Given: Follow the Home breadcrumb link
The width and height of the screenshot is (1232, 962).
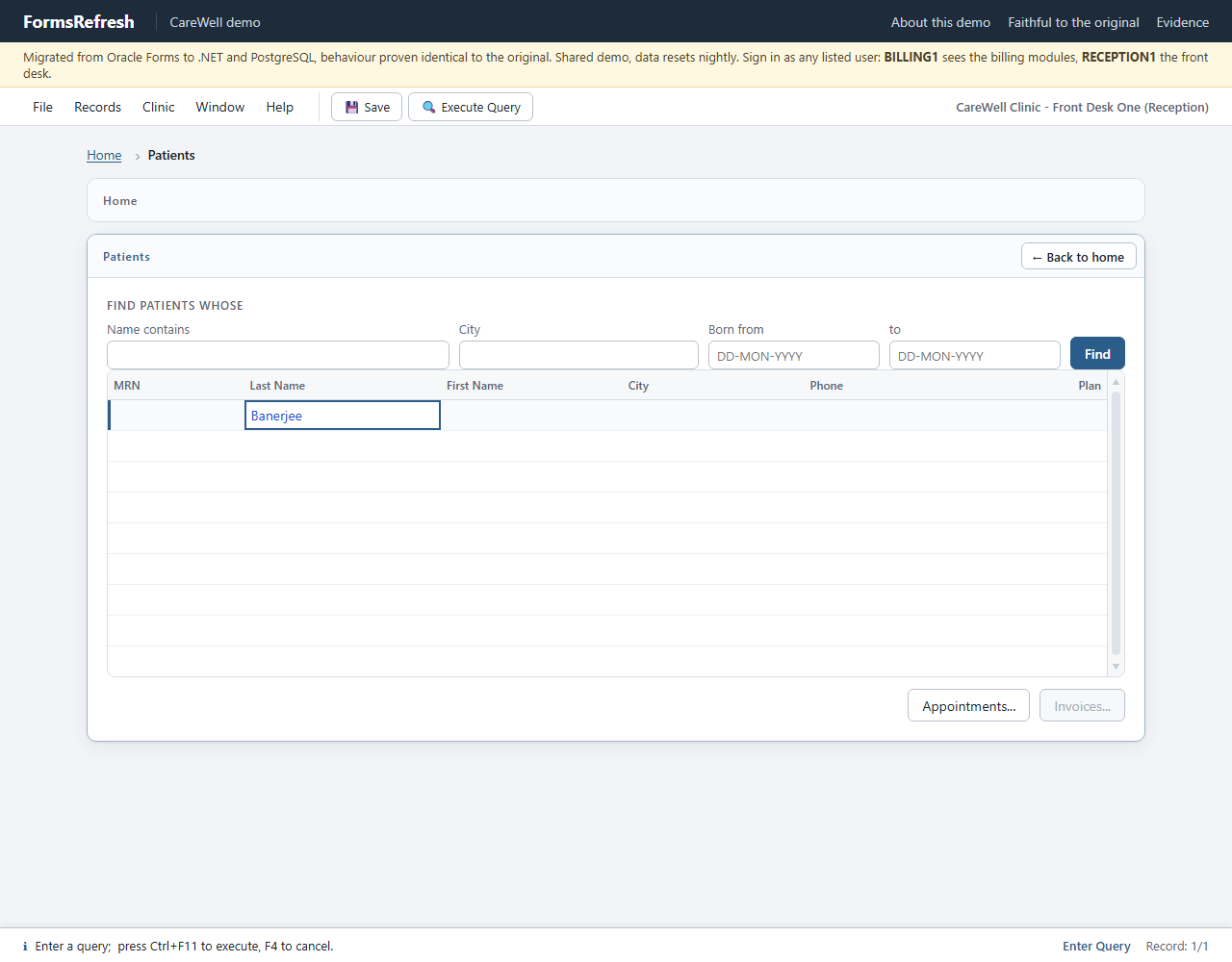Looking at the screenshot, I should (x=104, y=155).
